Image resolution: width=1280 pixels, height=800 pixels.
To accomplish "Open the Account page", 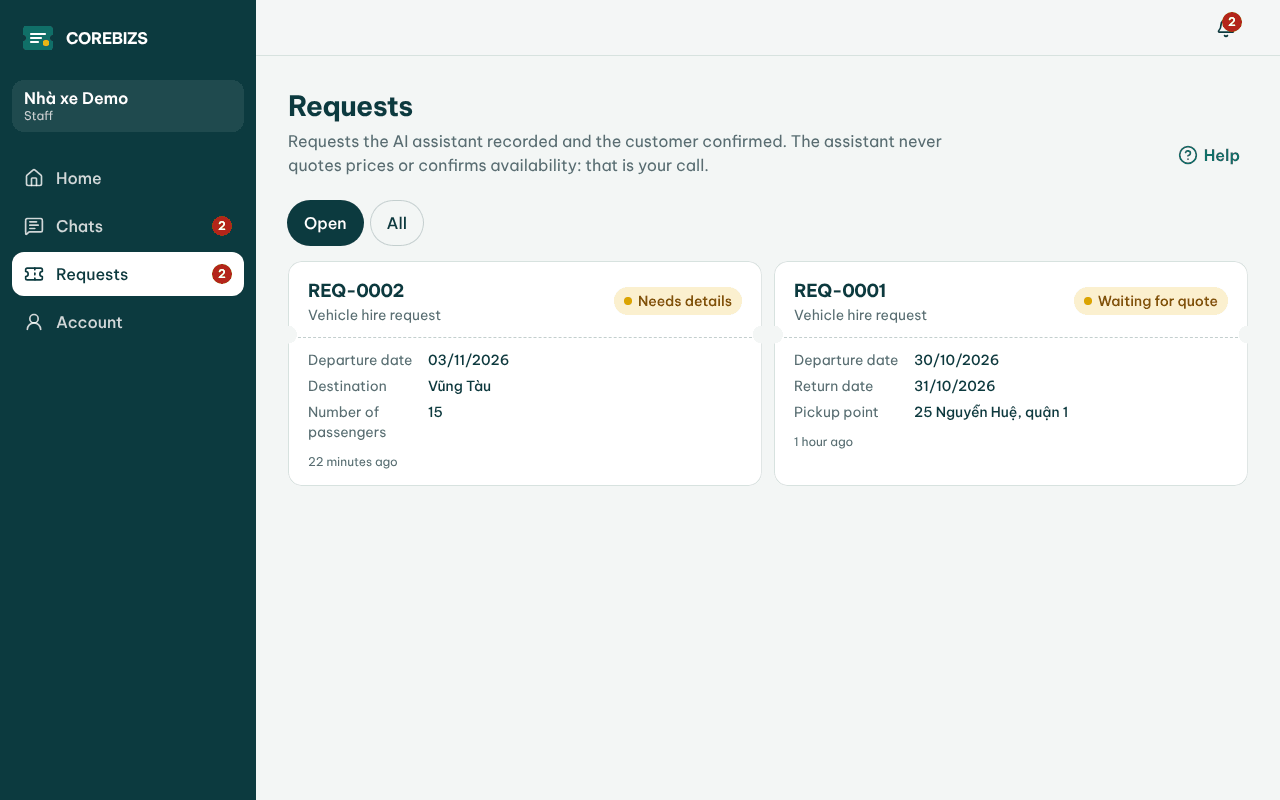I will [x=128, y=322].
